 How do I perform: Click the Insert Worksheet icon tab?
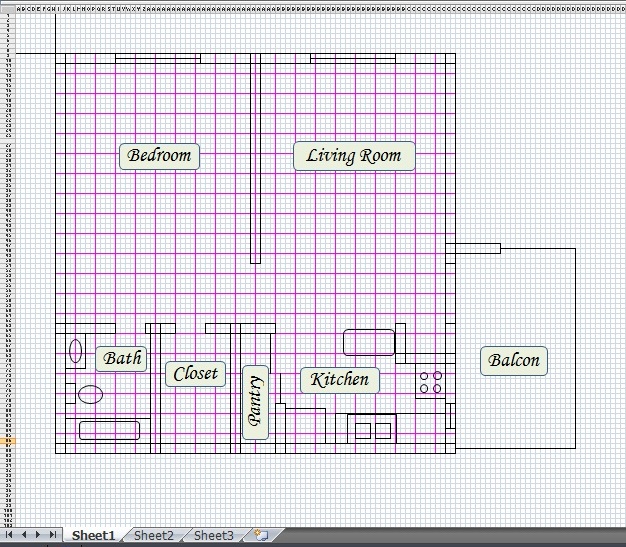261,535
